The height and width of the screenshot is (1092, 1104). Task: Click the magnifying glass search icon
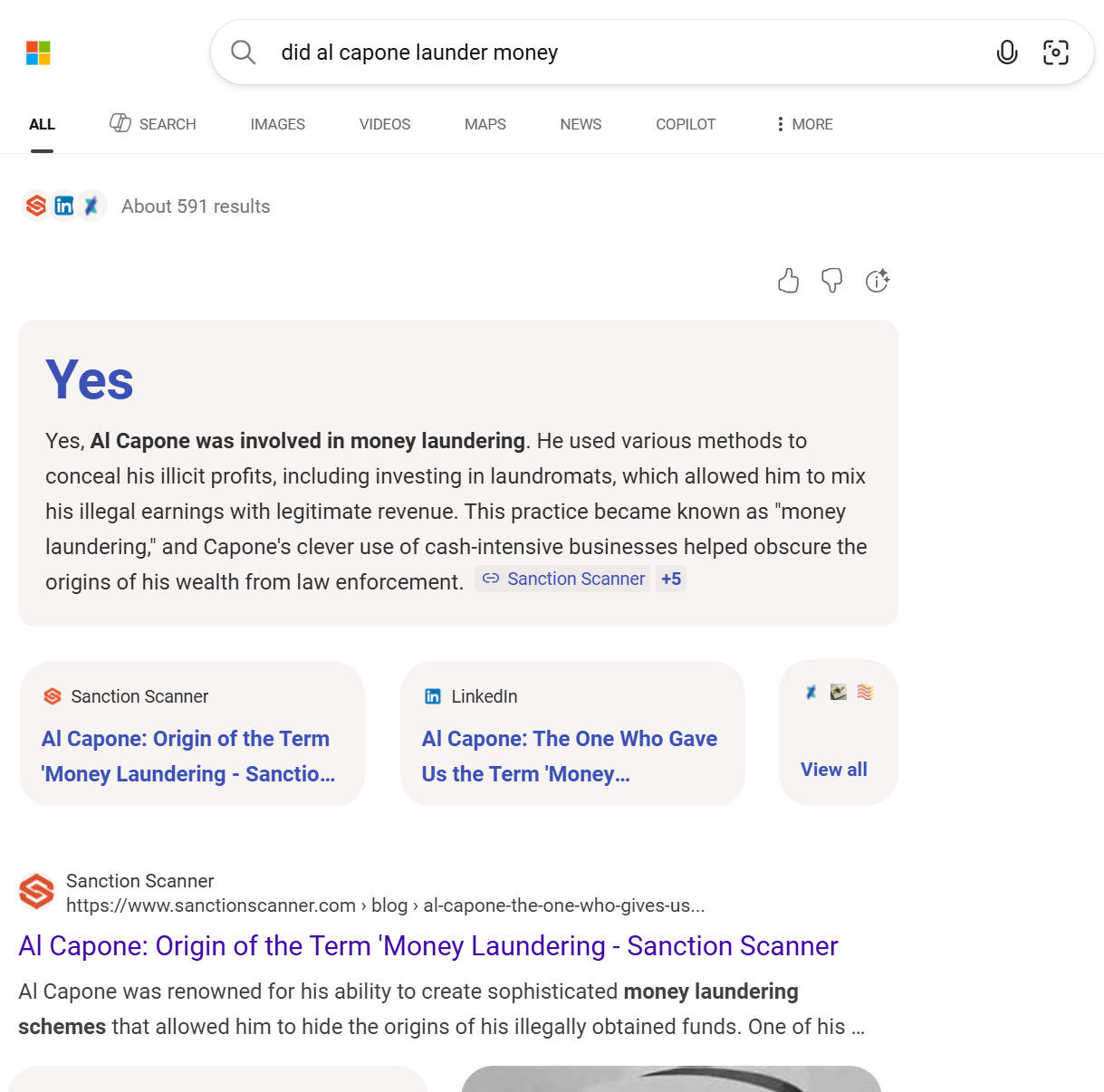243,52
